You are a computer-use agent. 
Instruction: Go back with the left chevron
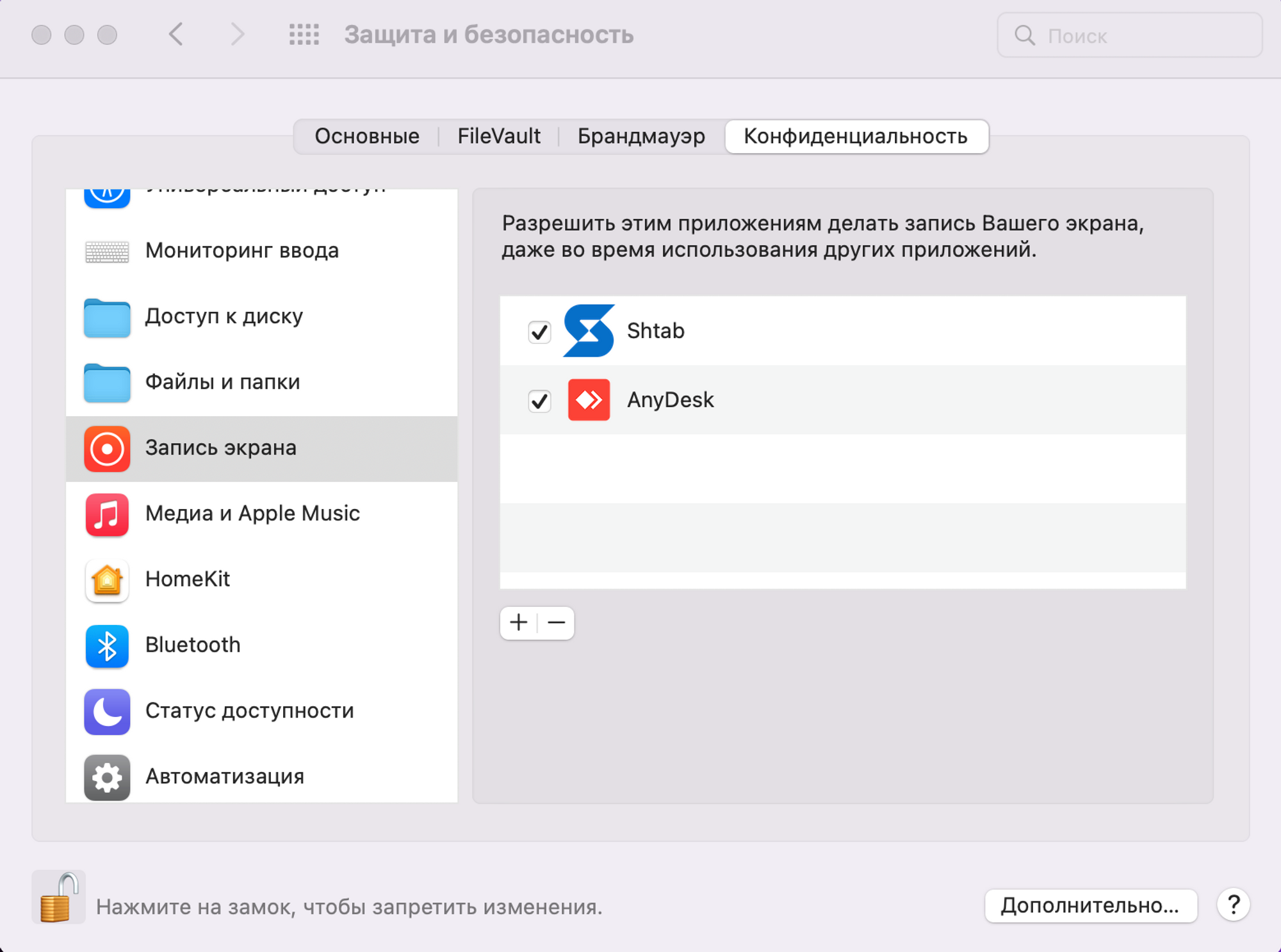point(176,35)
